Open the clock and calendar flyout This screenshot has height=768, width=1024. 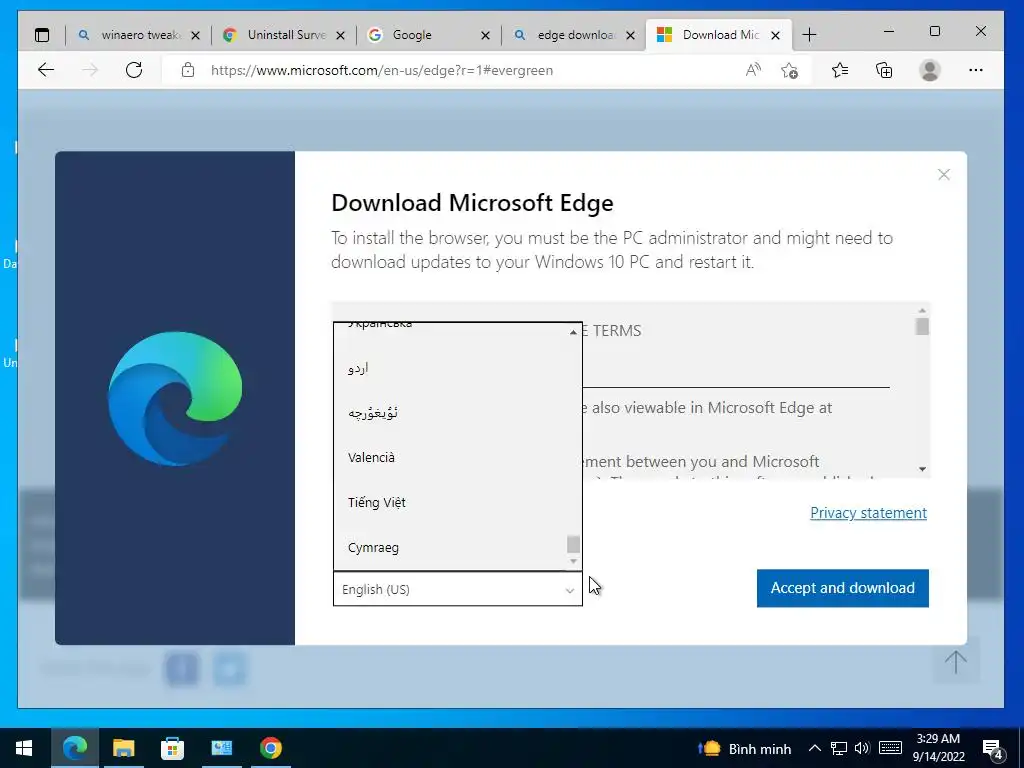coord(938,748)
